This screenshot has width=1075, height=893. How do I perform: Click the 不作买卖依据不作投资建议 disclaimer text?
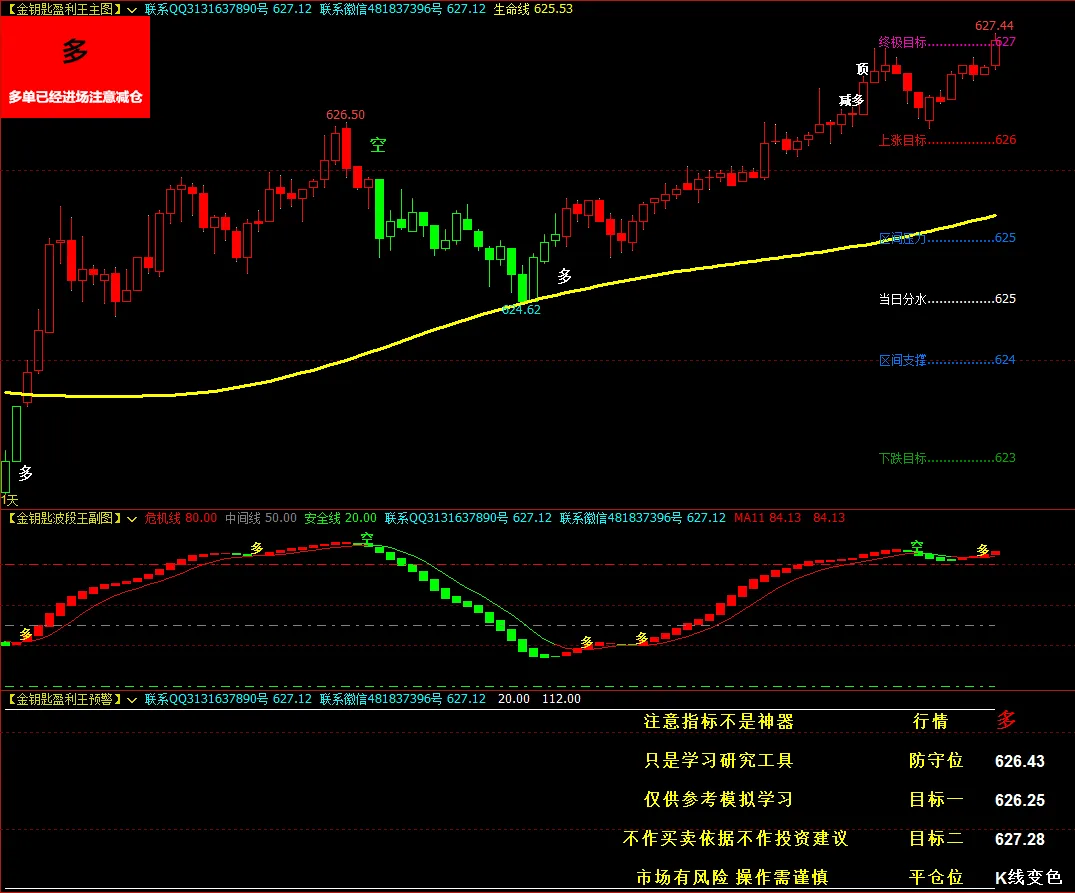[735, 839]
